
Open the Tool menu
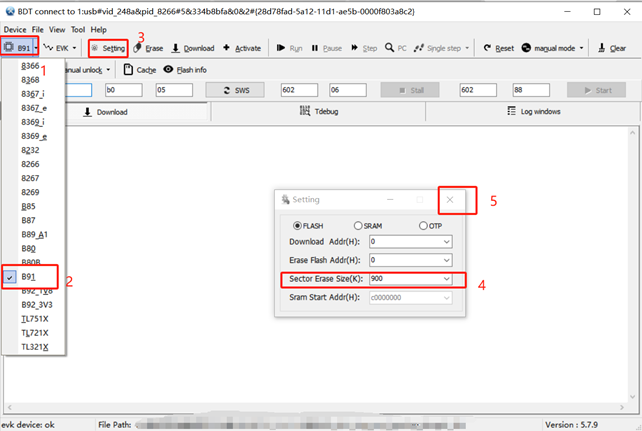pos(78,30)
